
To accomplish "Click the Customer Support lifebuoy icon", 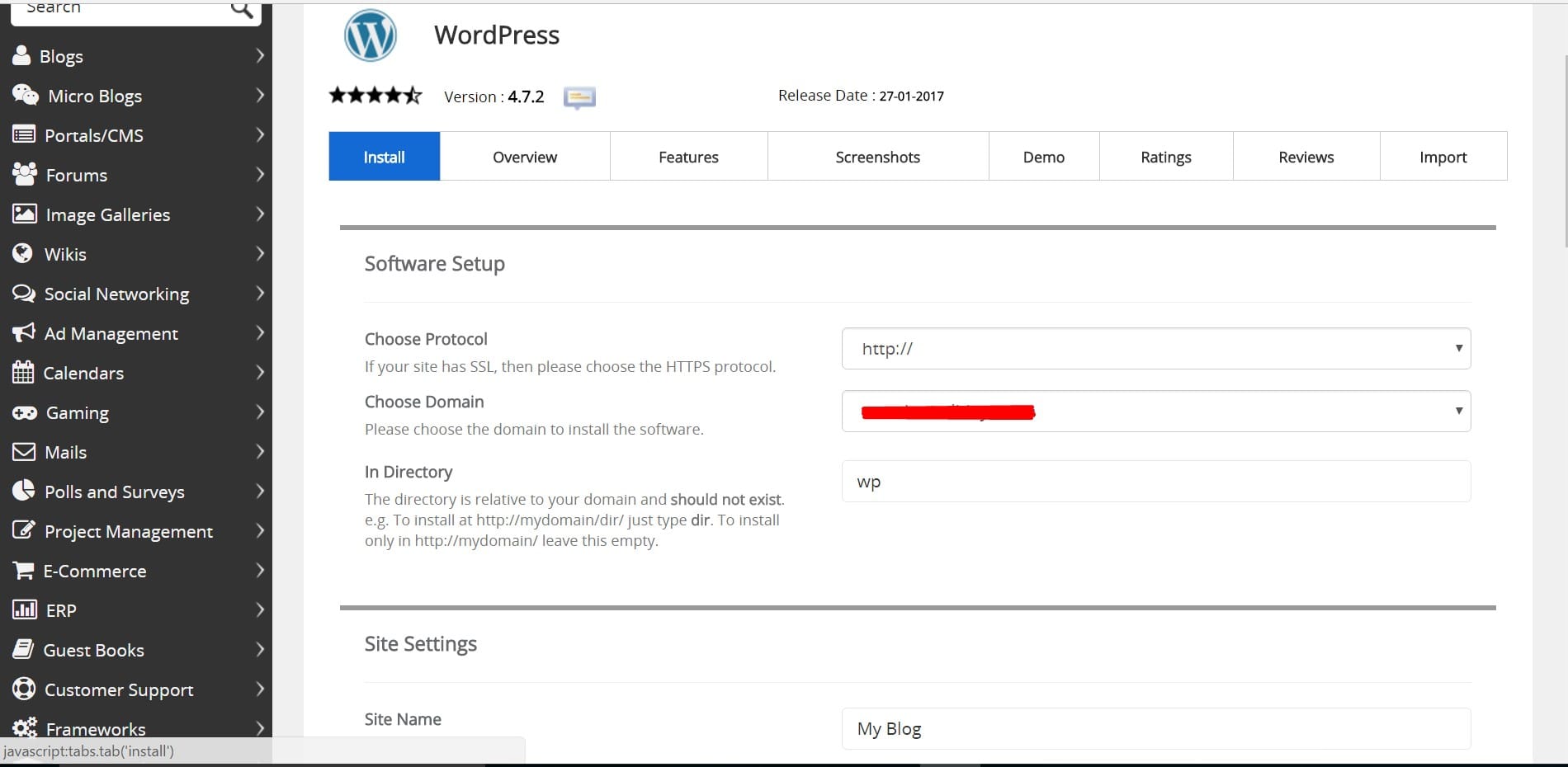I will (x=24, y=689).
